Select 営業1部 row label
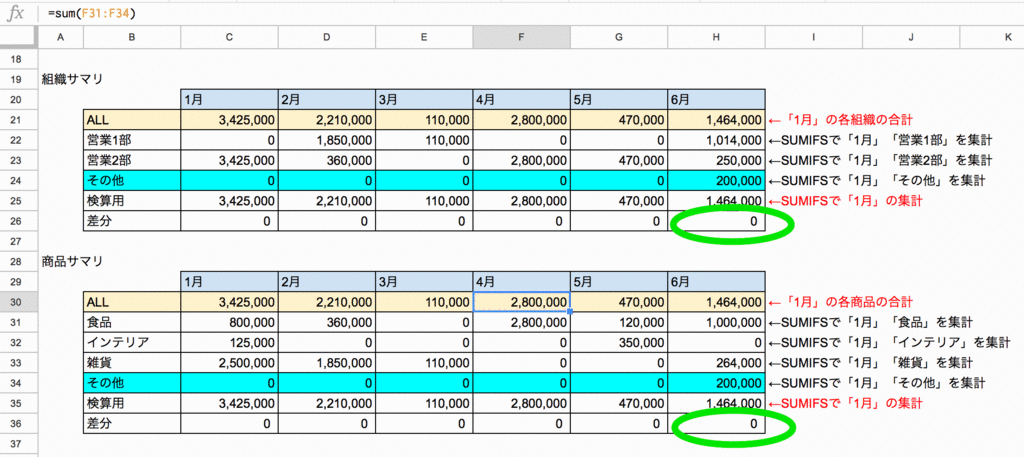 coord(132,140)
